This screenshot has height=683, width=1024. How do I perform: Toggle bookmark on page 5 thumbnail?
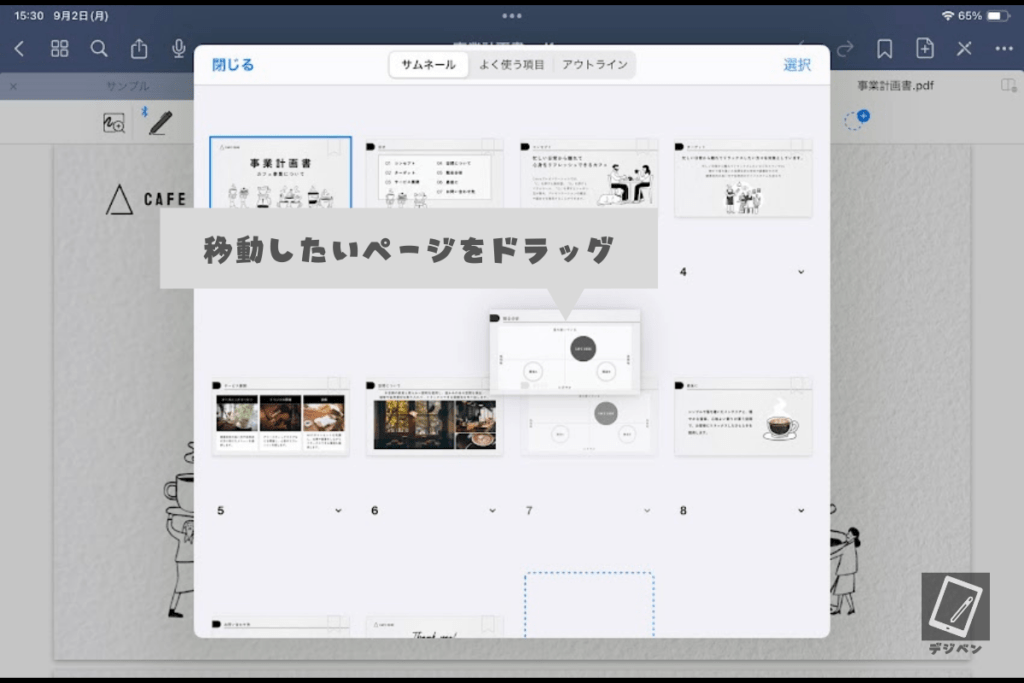point(334,384)
